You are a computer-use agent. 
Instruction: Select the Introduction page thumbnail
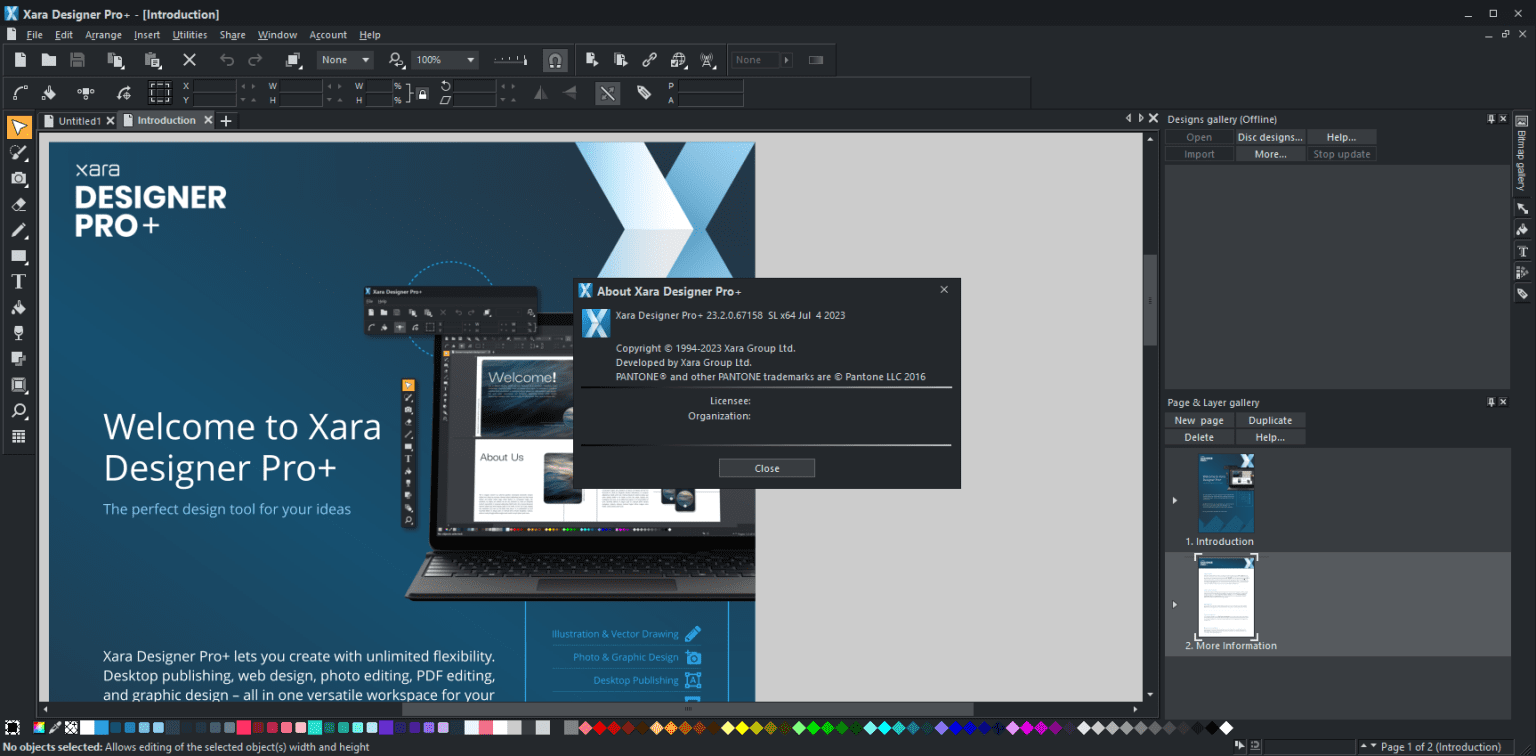(1226, 493)
